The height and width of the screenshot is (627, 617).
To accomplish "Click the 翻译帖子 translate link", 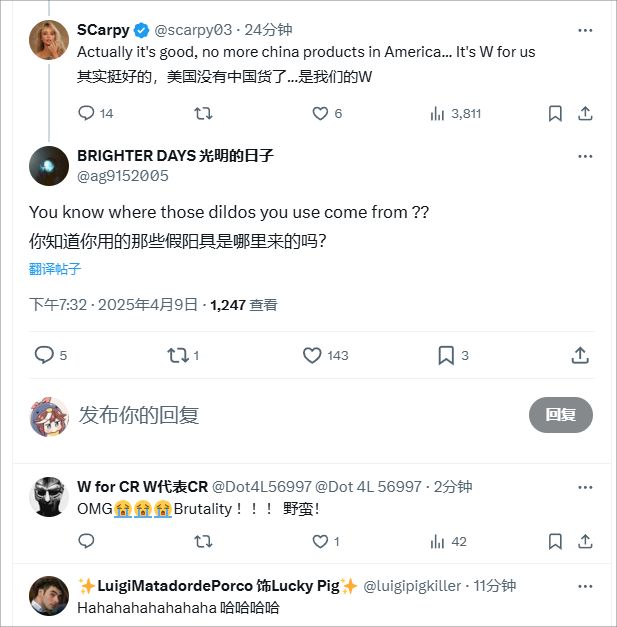I will click(x=55, y=269).
